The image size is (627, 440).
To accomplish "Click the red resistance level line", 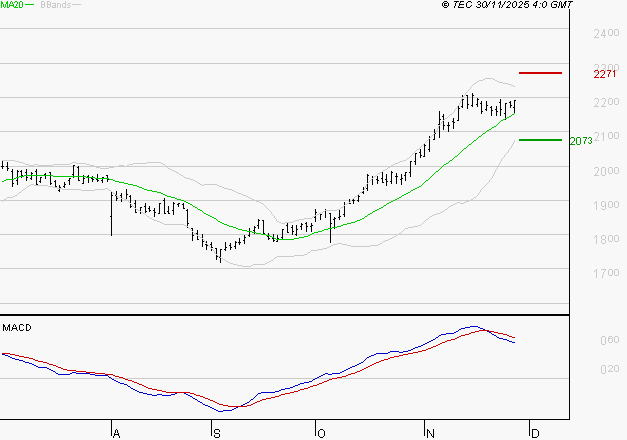I will (540, 73).
